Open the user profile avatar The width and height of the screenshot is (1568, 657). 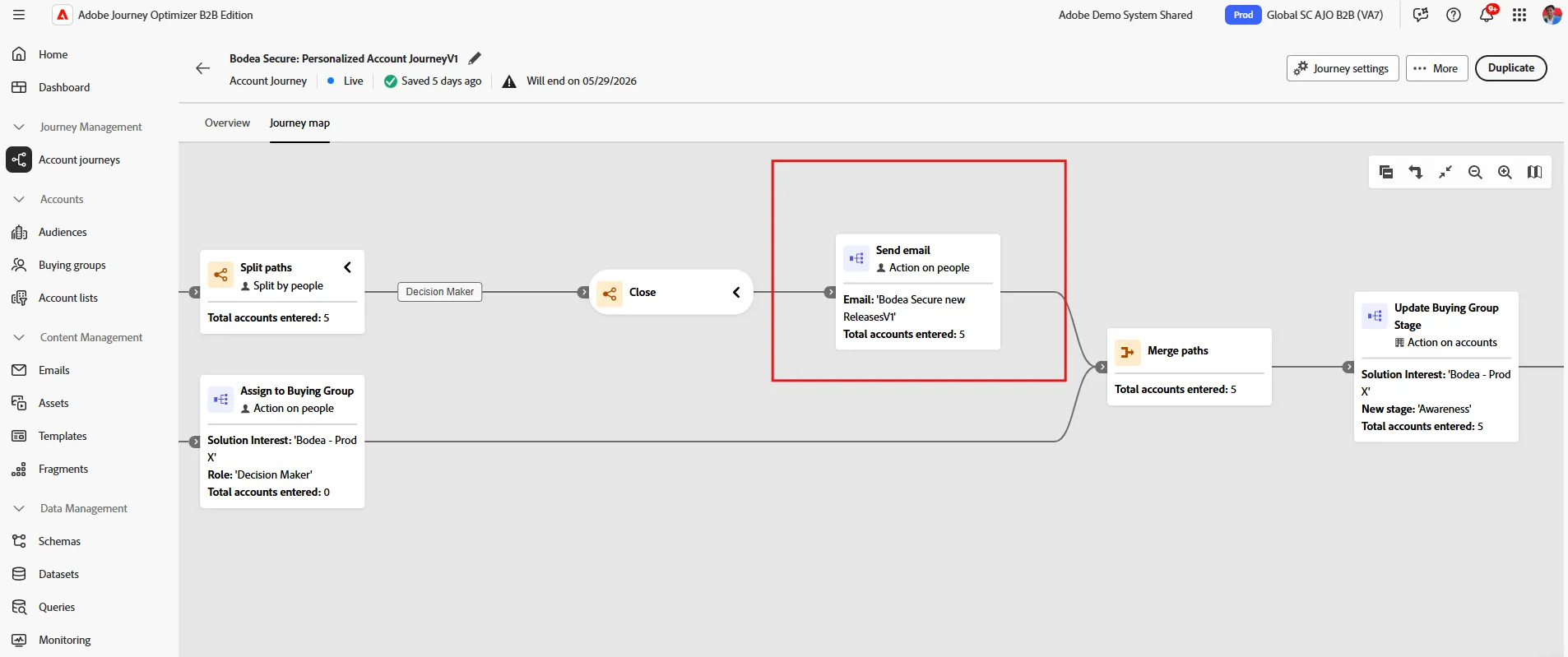point(1552,15)
